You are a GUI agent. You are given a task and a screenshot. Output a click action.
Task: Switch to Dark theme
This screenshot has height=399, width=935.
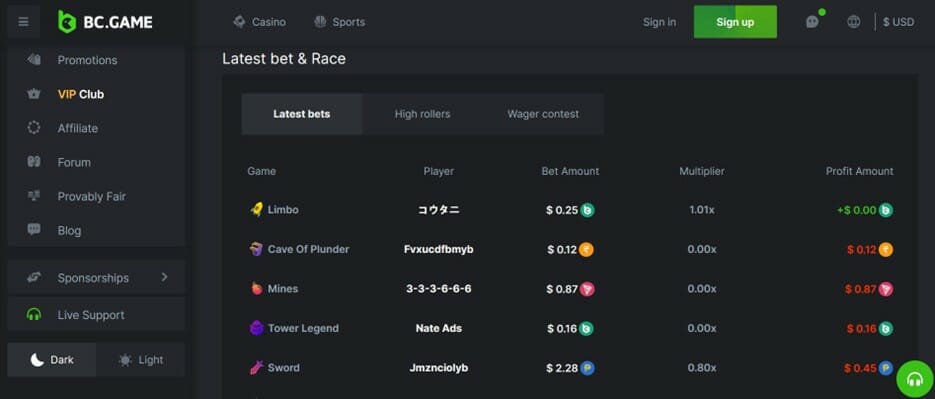[x=52, y=360]
